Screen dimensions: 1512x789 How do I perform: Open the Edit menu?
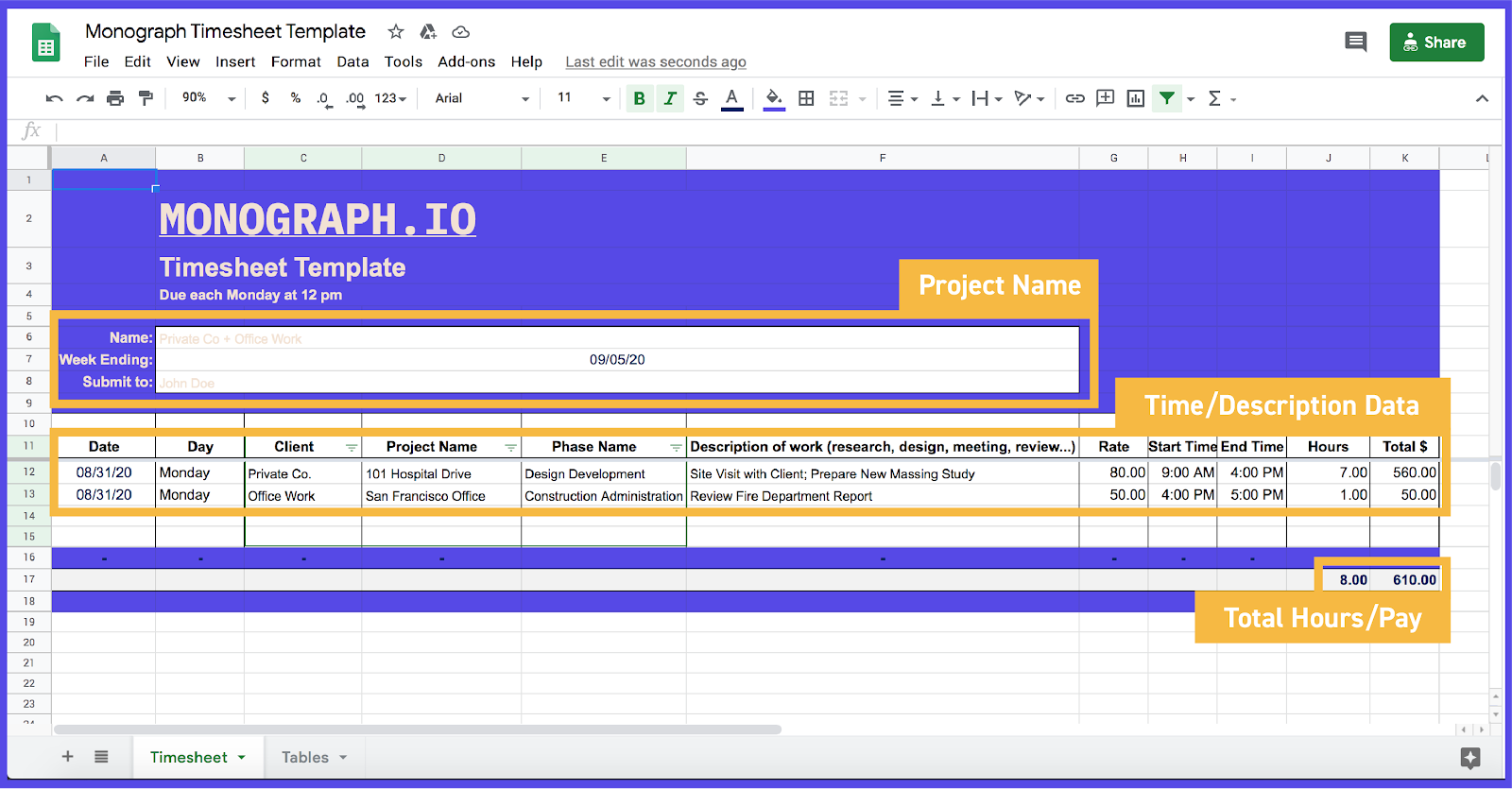[137, 61]
